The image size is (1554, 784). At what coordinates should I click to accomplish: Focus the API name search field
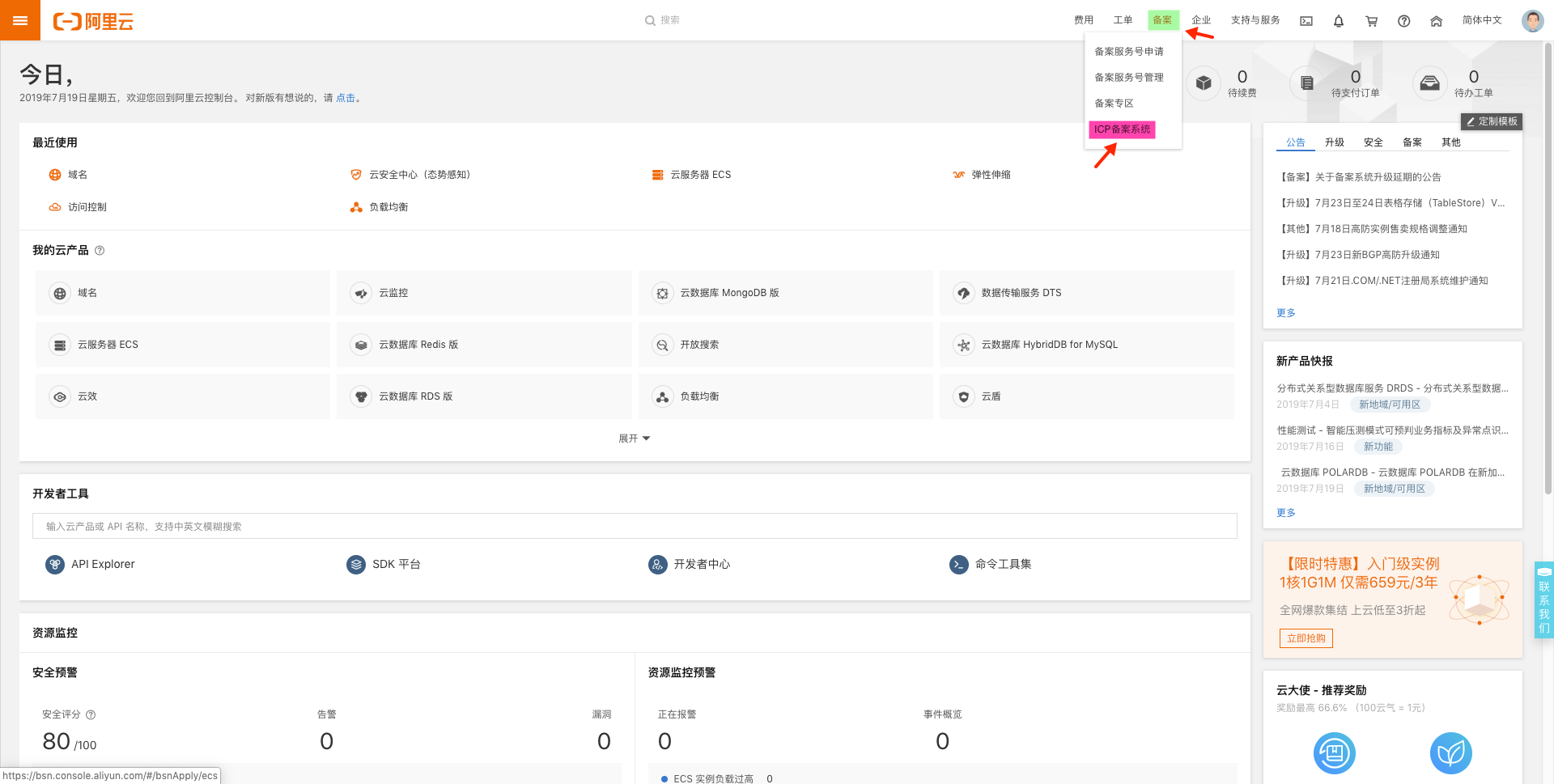point(634,526)
